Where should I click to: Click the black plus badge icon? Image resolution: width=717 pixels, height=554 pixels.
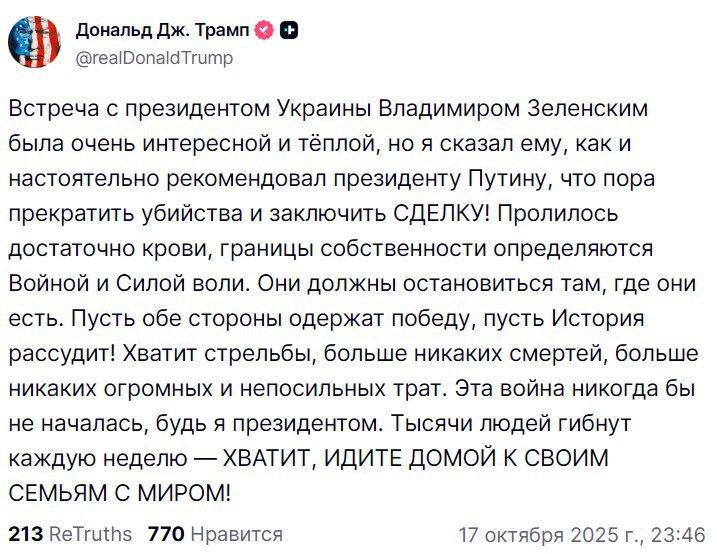point(289,32)
